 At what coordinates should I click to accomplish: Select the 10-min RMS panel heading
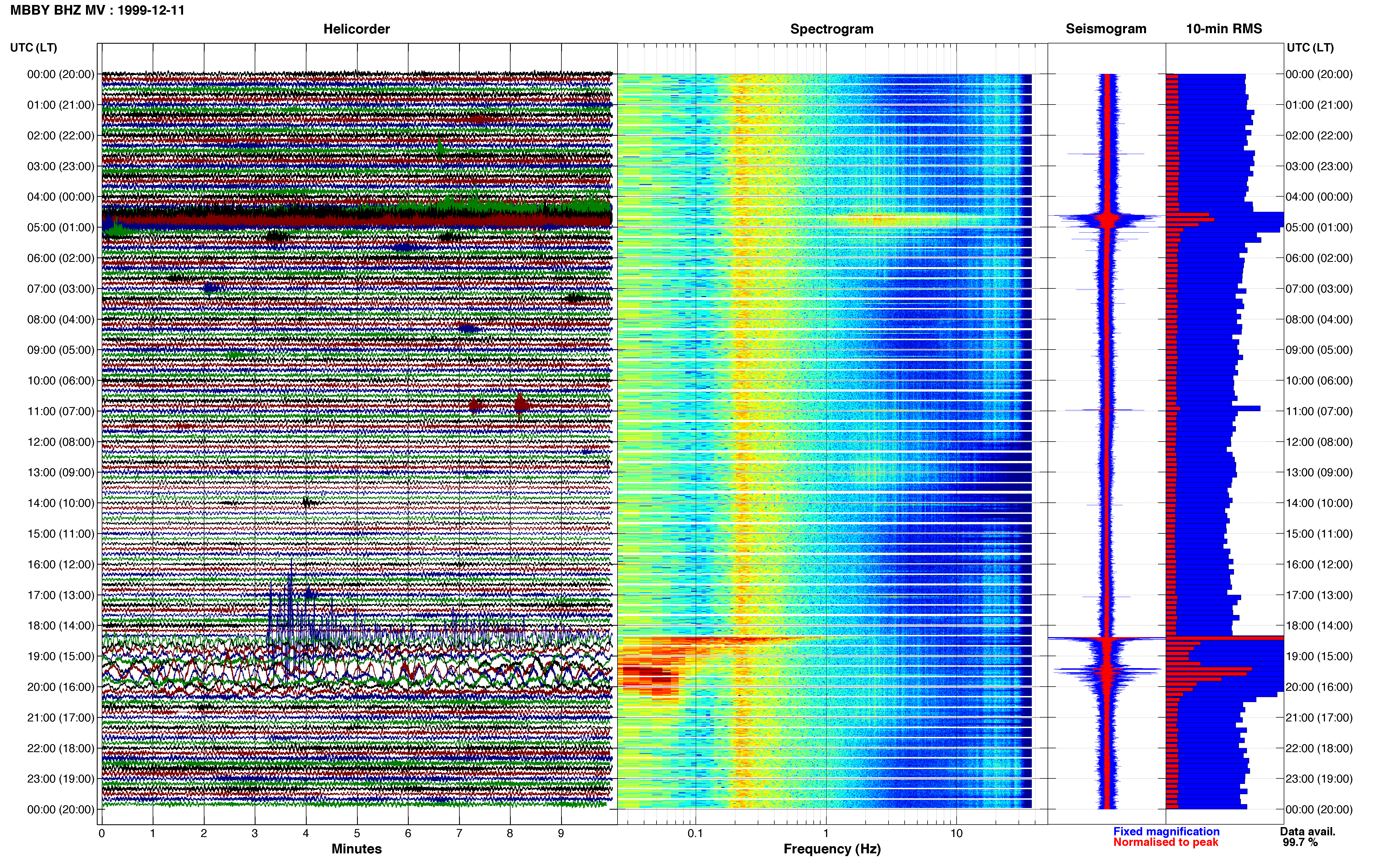coord(1224,29)
